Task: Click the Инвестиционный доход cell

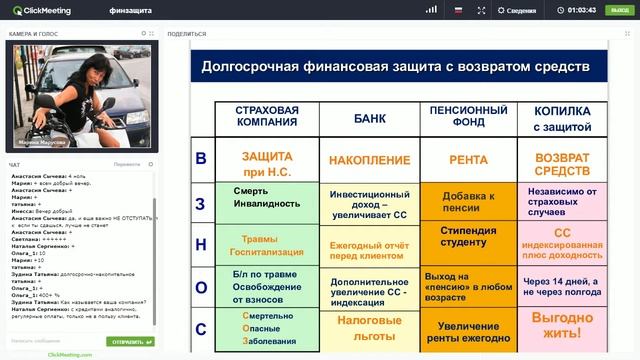Action: point(370,204)
